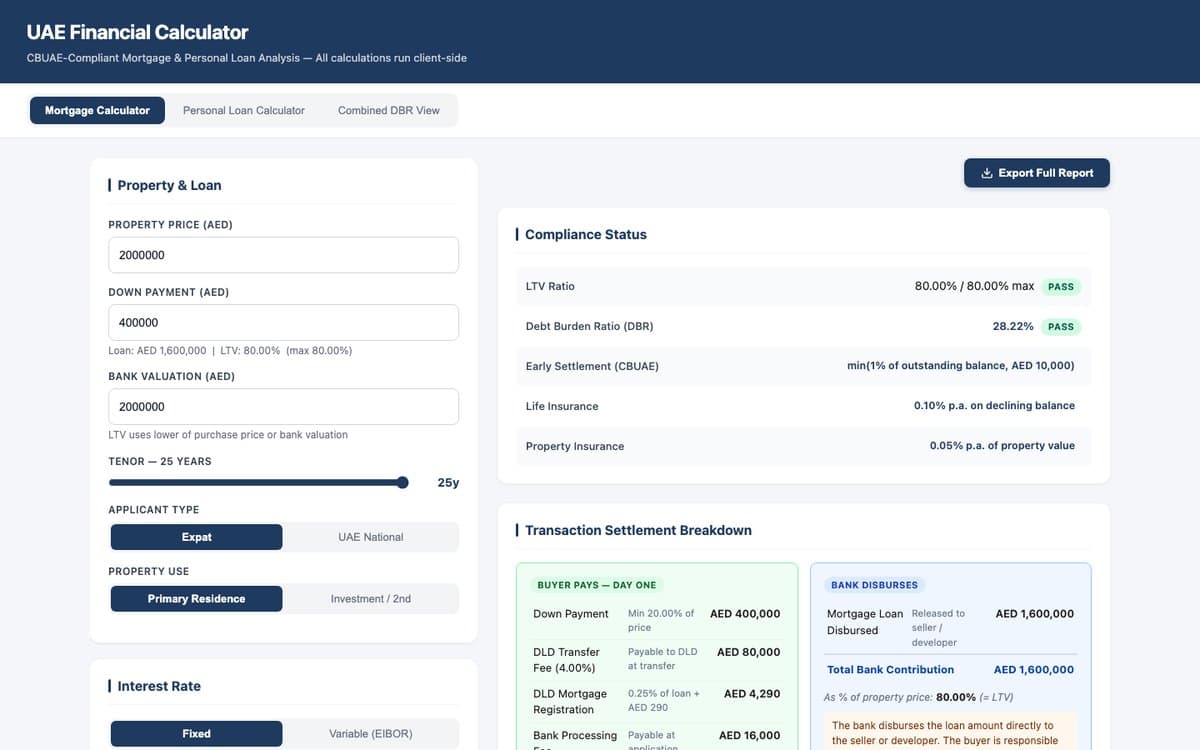This screenshot has width=1200, height=750.
Task: Click the Mortgage Loan Disbursed label
Action: 865,622
